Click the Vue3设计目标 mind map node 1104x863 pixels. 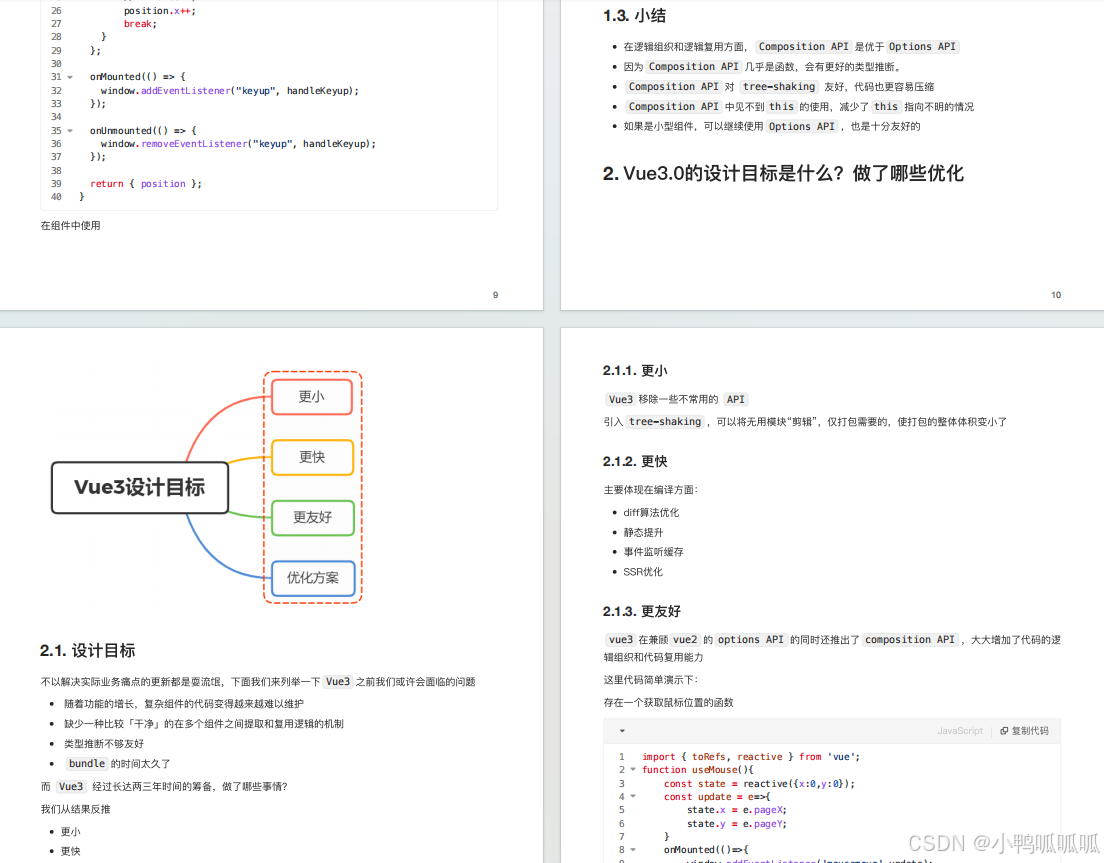tap(139, 488)
